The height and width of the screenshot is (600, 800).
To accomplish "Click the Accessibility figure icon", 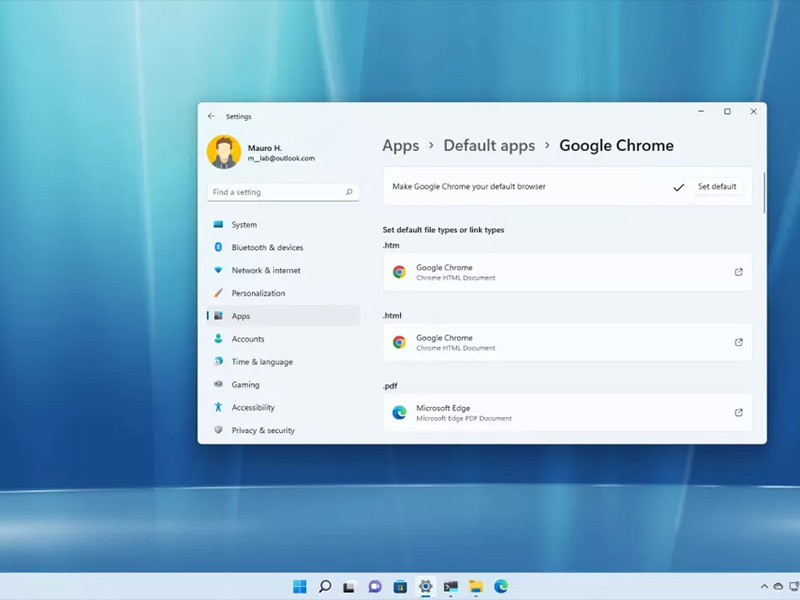I will (x=218, y=407).
